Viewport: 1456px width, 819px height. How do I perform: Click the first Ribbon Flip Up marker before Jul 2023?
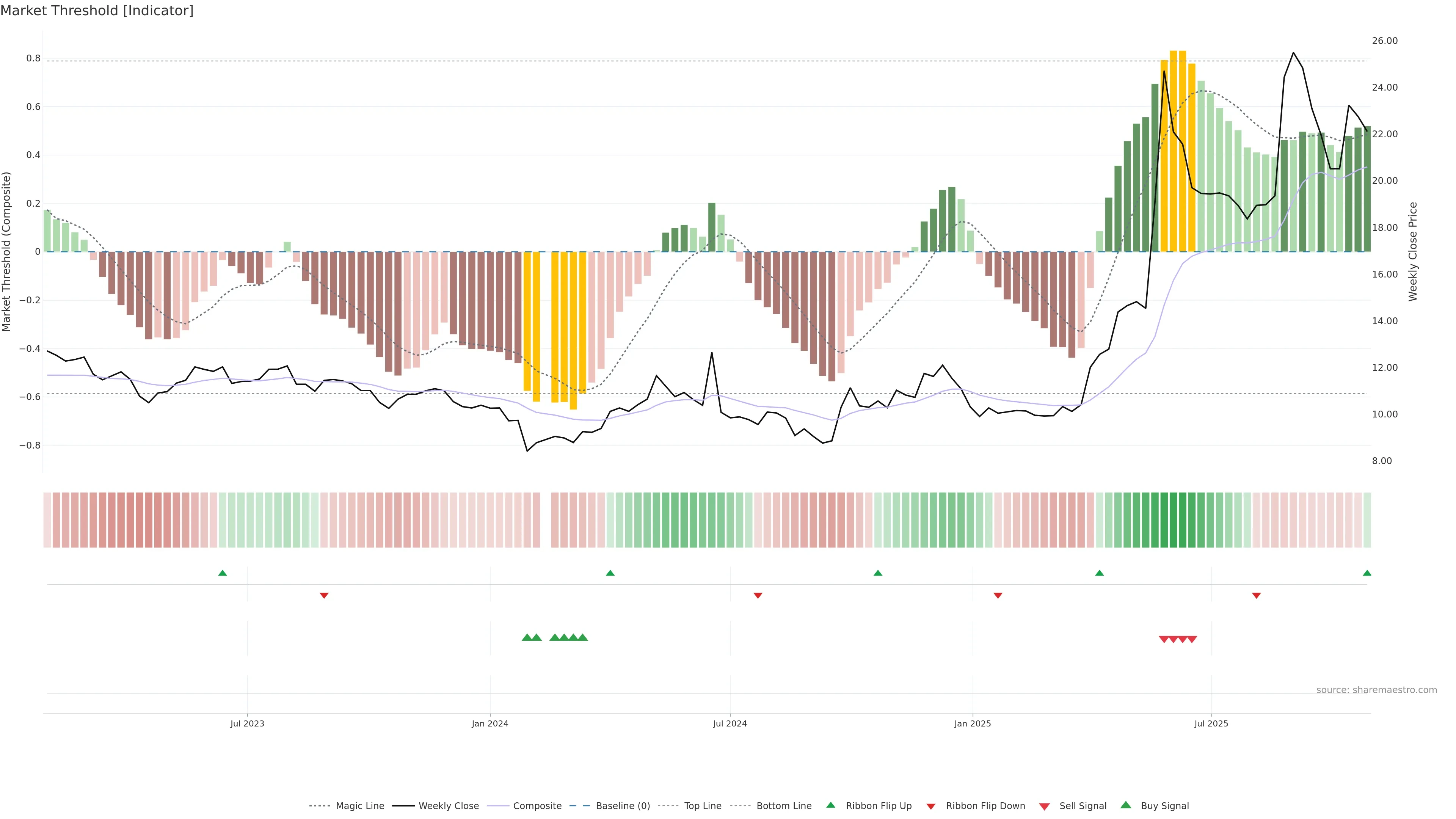(222, 573)
